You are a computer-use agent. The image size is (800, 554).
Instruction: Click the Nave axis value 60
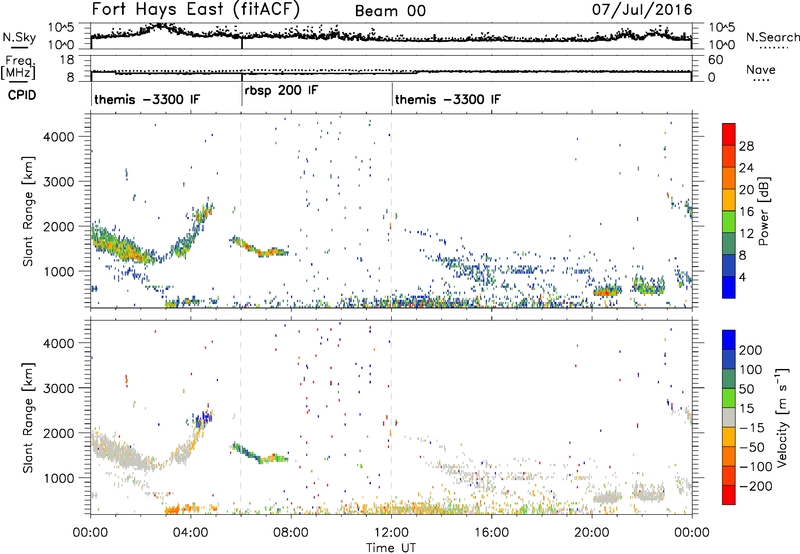[x=715, y=60]
